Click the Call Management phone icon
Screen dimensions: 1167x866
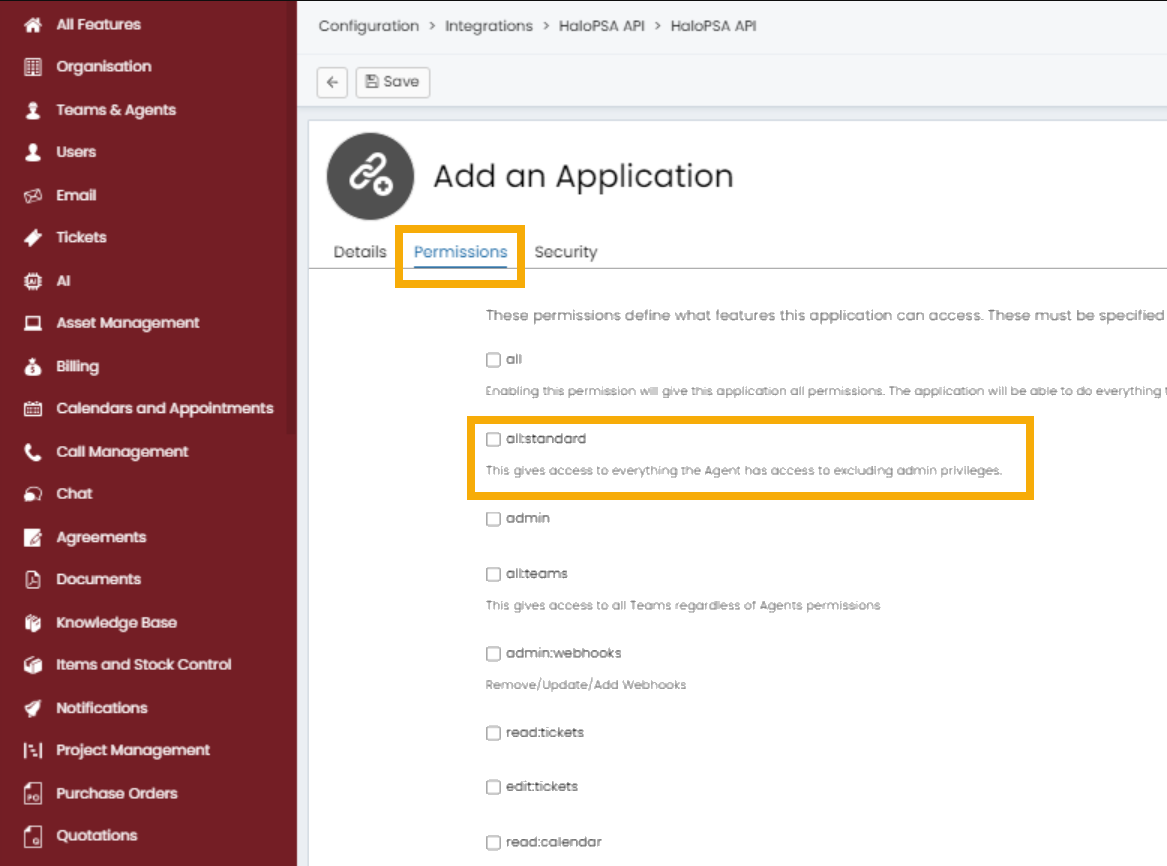[x=33, y=452]
